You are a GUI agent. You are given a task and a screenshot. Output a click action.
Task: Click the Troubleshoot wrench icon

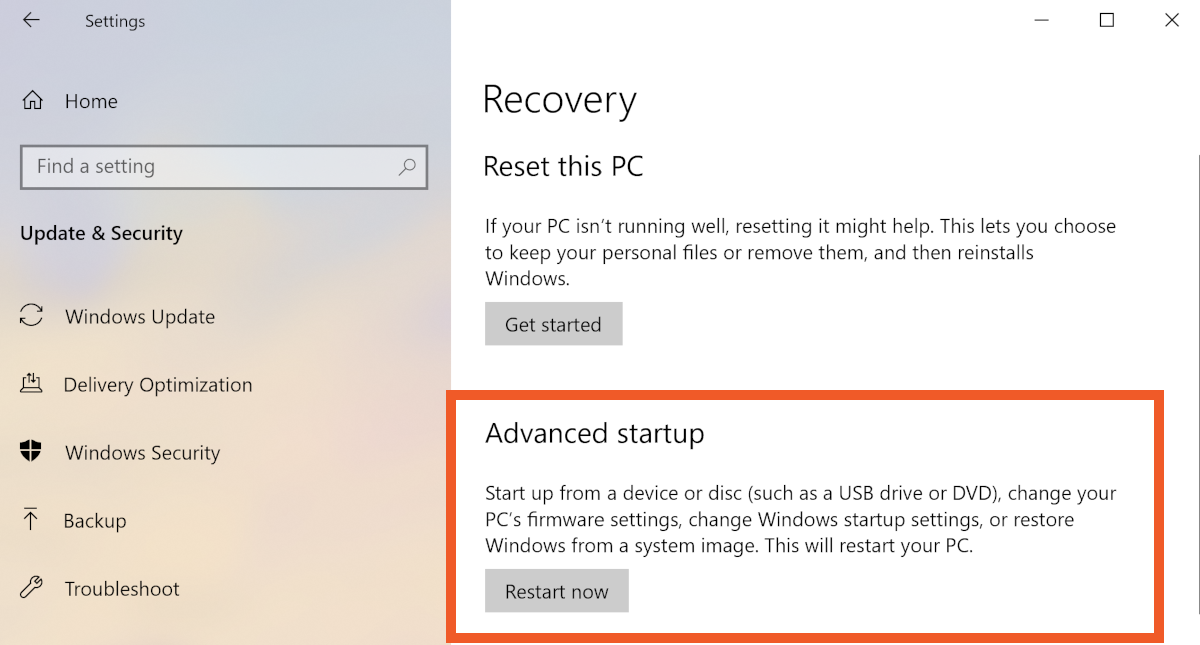[32, 588]
